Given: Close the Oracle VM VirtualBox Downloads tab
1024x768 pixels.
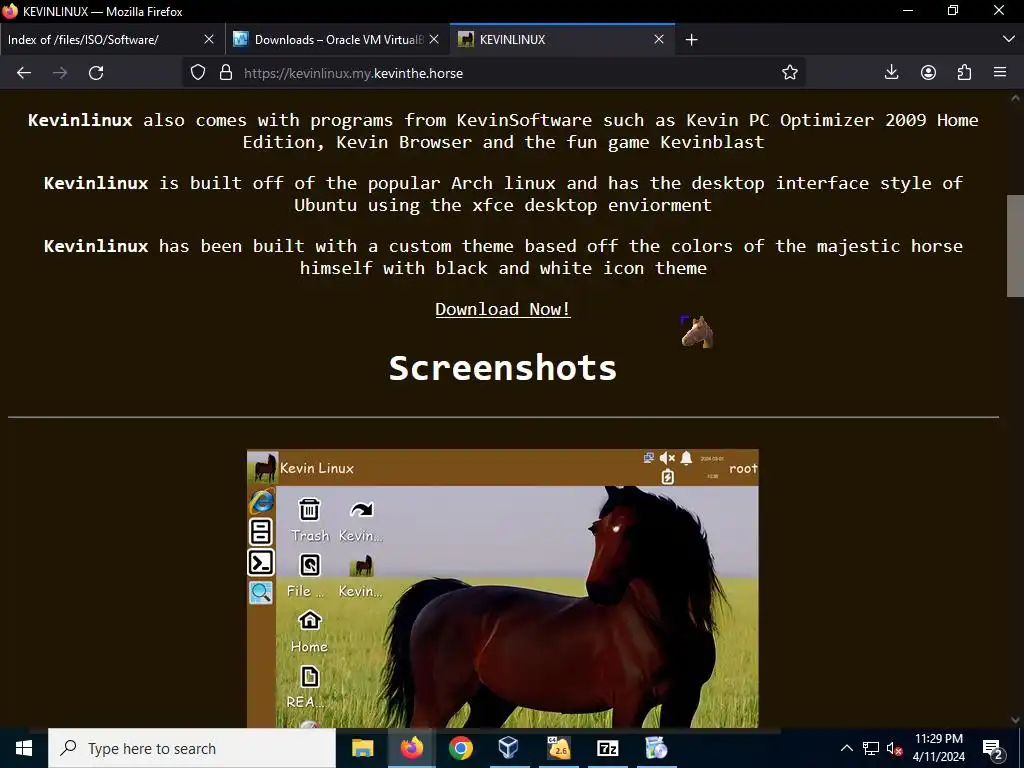Looking at the screenshot, I should (434, 40).
